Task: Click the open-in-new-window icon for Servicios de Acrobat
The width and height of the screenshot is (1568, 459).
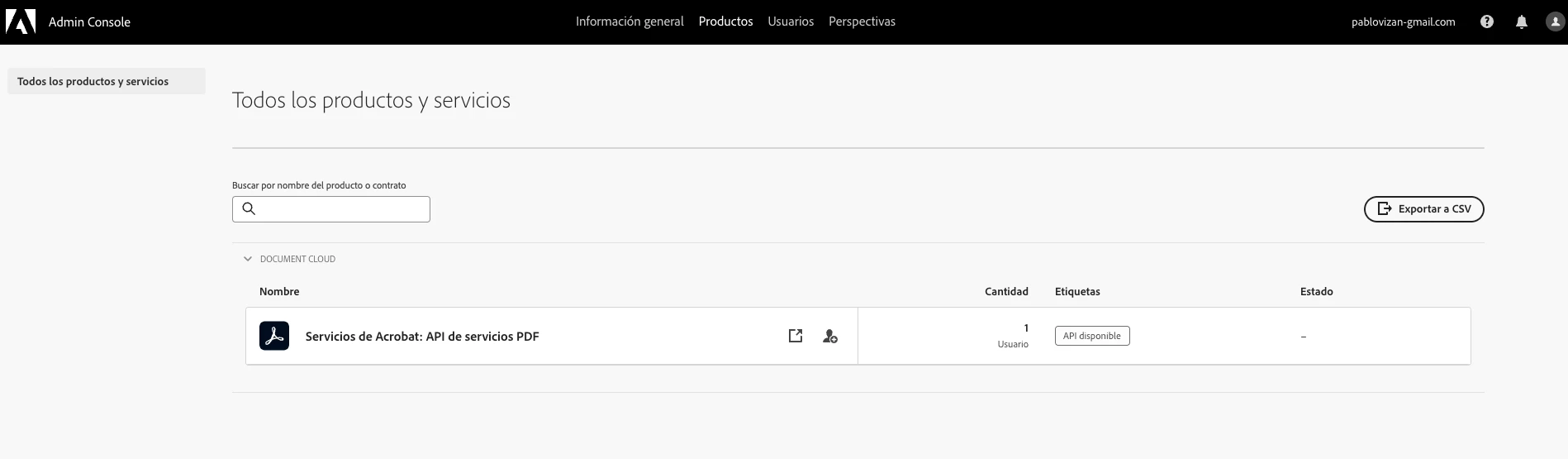Action: (796, 336)
